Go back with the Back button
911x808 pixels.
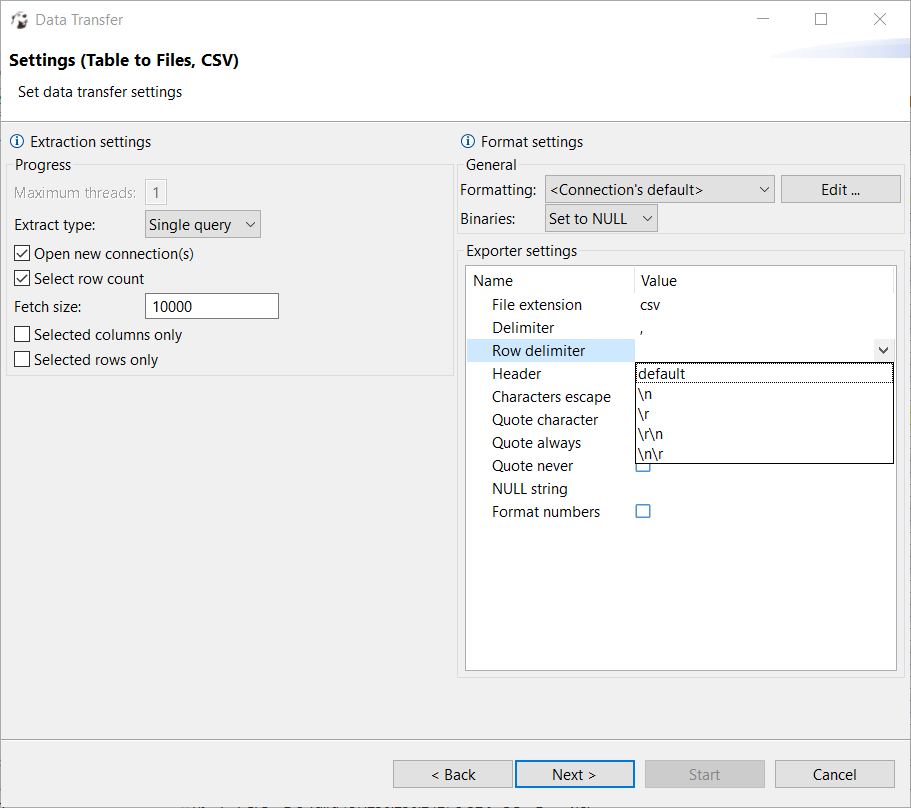point(452,773)
